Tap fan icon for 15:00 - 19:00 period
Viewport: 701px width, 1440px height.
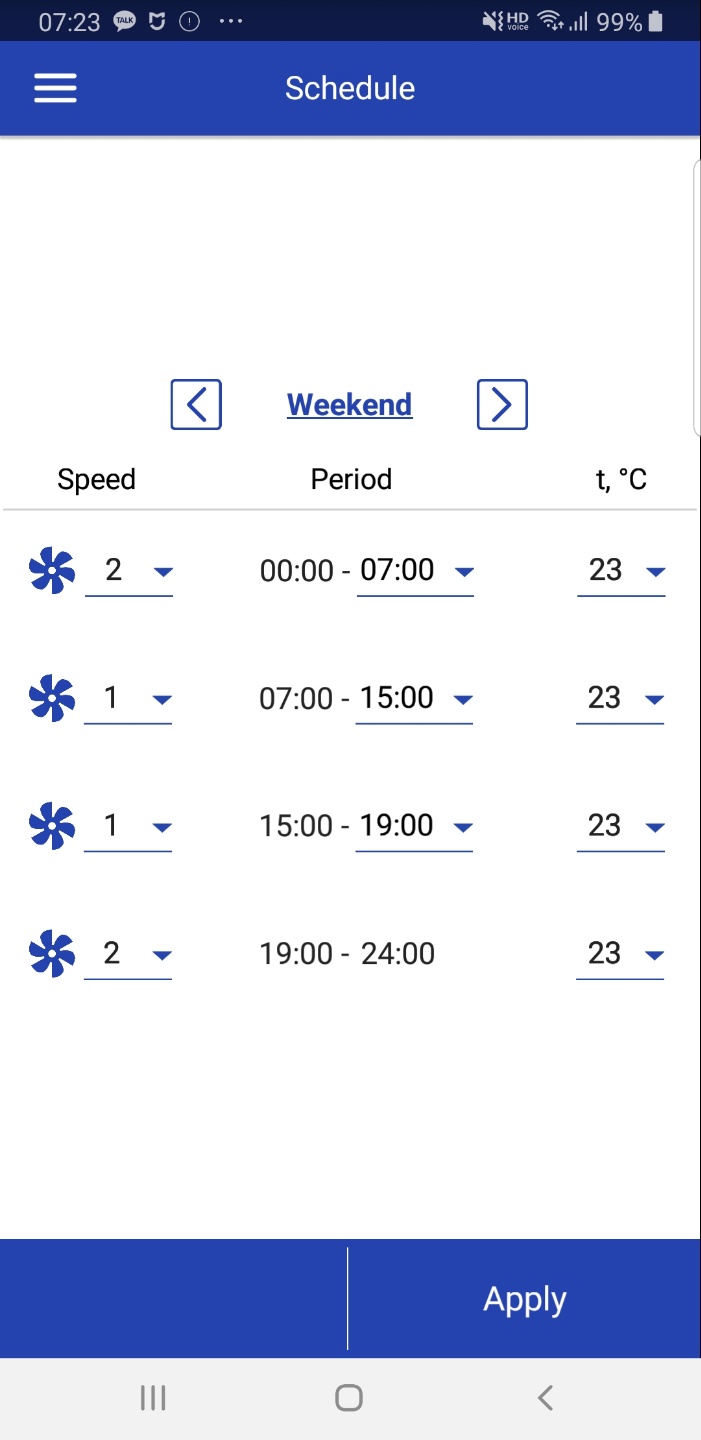(52, 826)
